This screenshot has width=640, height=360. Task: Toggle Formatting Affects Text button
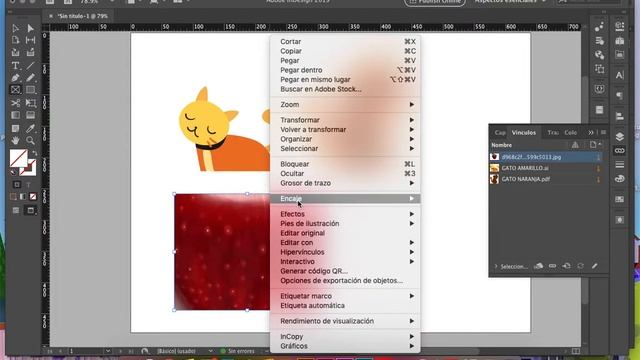tap(29, 185)
